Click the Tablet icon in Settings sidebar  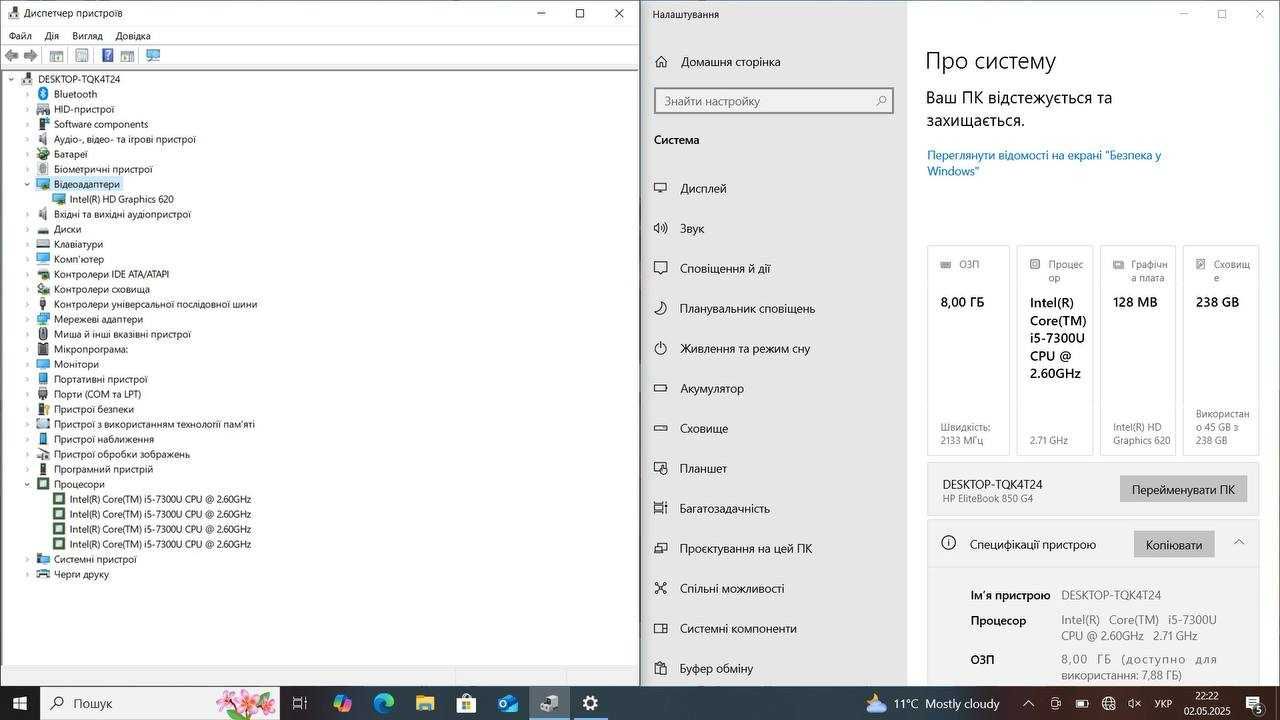[660, 468]
